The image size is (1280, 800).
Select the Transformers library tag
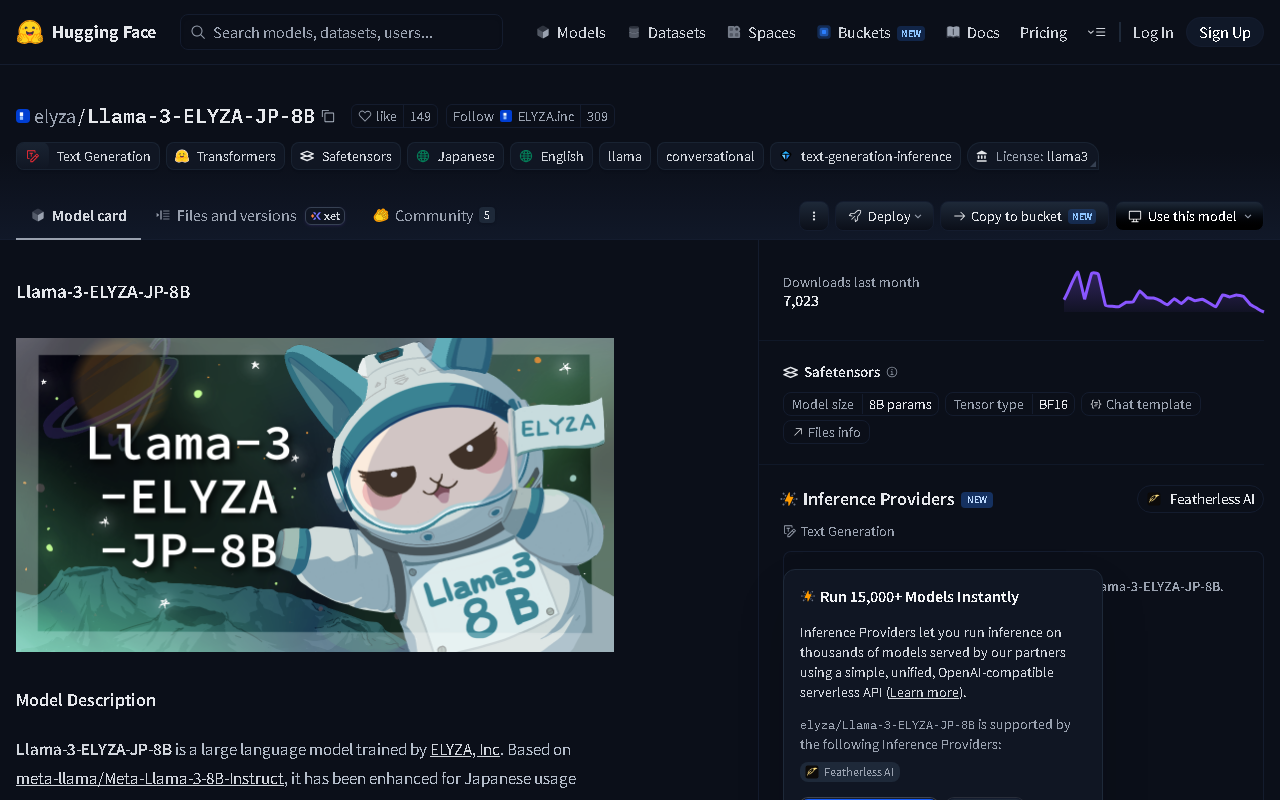click(x=225, y=156)
